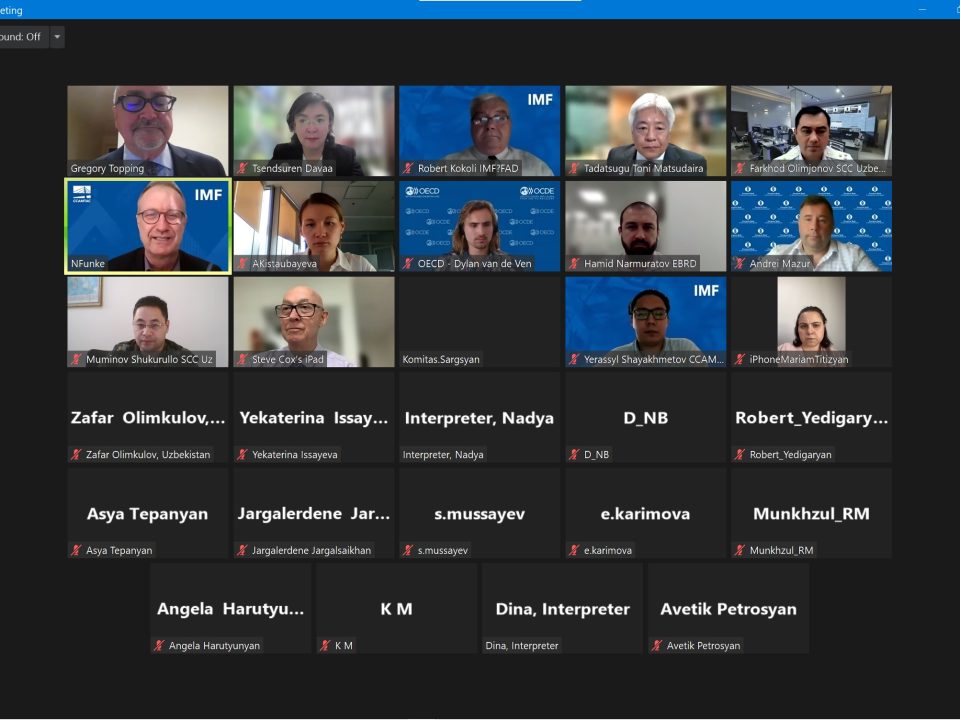The height and width of the screenshot is (720, 960).
Task: Select the blank Komitas.Sargsyan tile
Action: pos(480,321)
